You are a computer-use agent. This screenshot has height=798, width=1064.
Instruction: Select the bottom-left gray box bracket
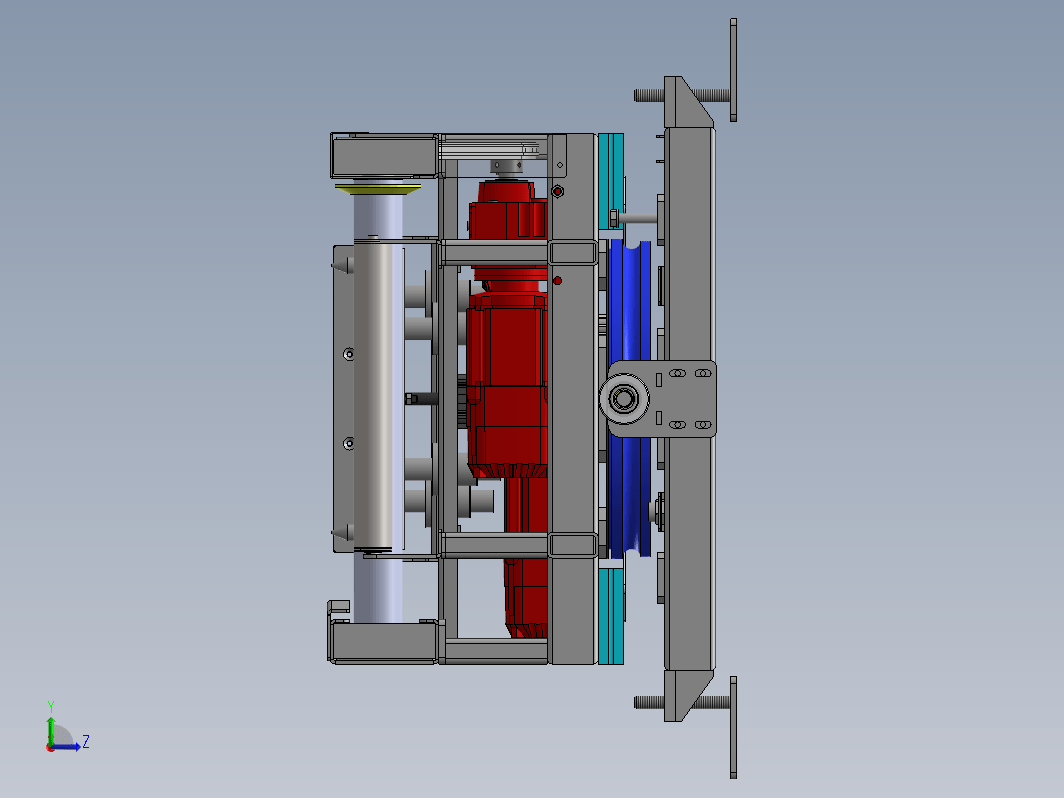pos(384,643)
